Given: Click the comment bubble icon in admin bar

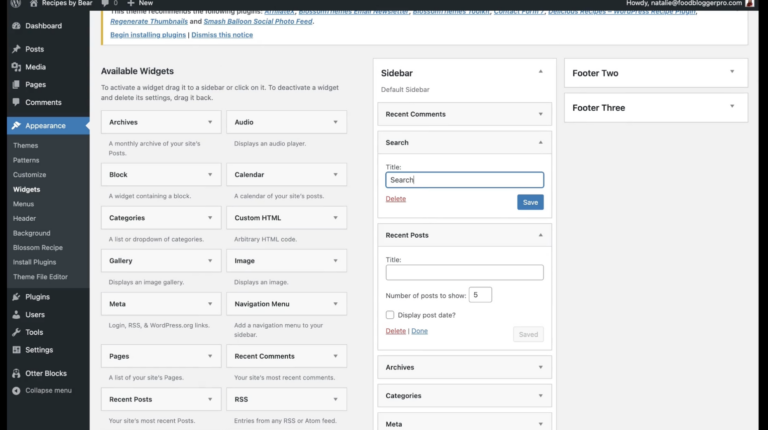Looking at the screenshot, I should click(105, 3).
